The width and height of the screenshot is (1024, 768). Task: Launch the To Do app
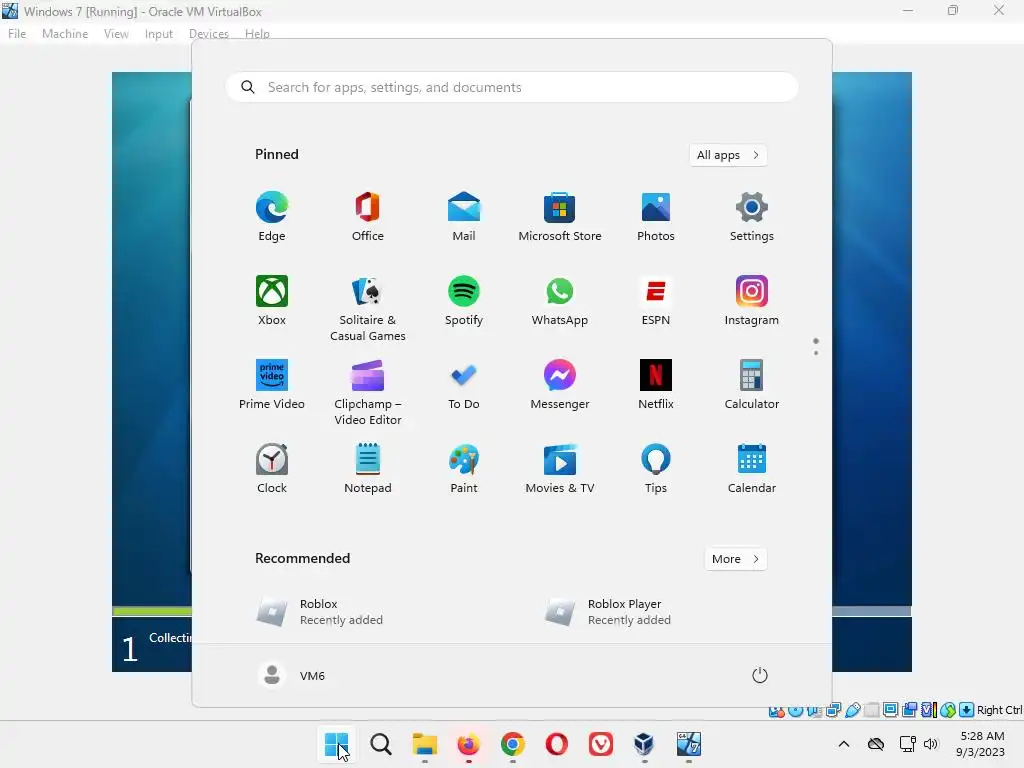click(464, 385)
